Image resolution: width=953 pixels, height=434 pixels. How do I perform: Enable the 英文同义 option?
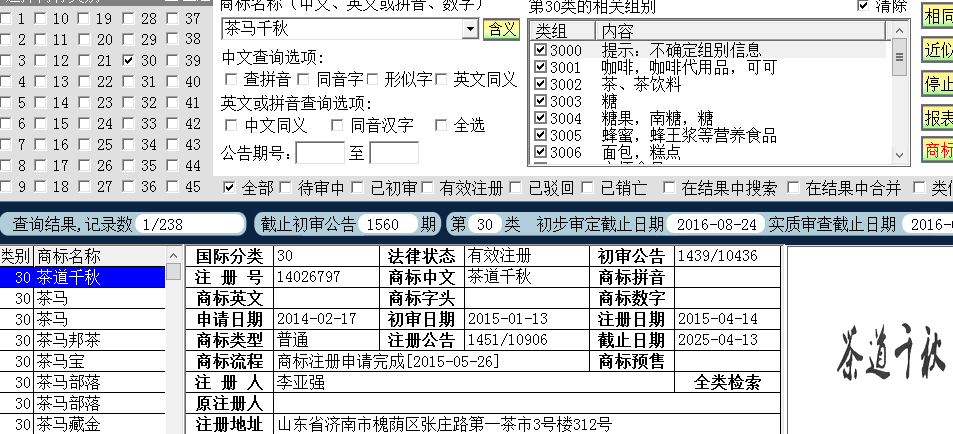tap(441, 79)
